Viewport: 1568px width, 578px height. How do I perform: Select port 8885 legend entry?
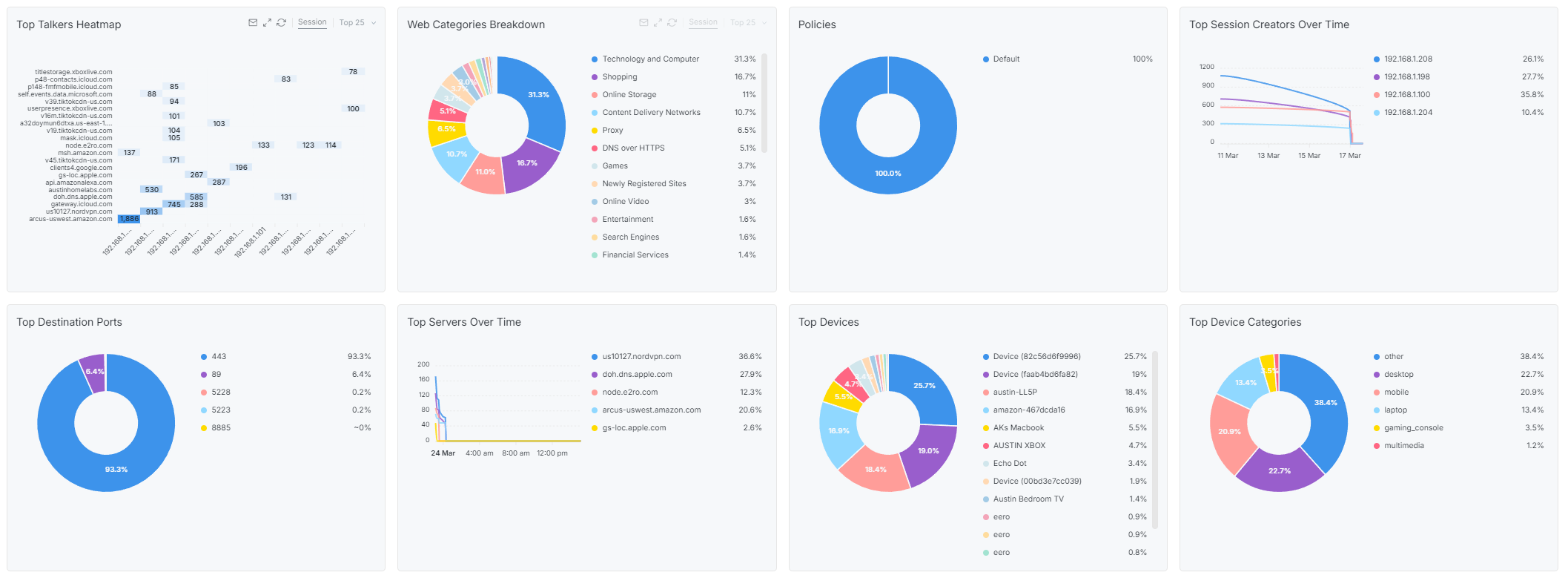coord(285,428)
